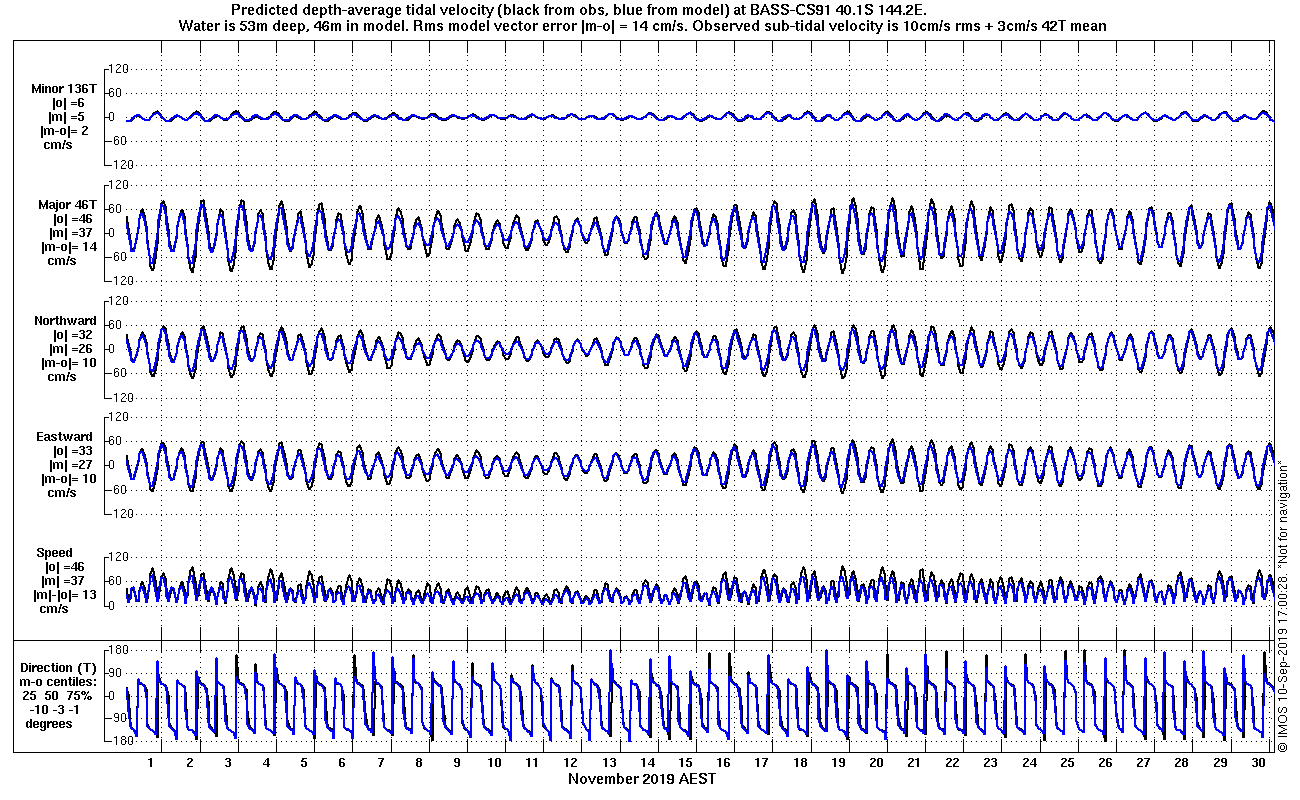Click the day '20' label on the date axis
The image size is (1300, 800).
click(x=877, y=763)
